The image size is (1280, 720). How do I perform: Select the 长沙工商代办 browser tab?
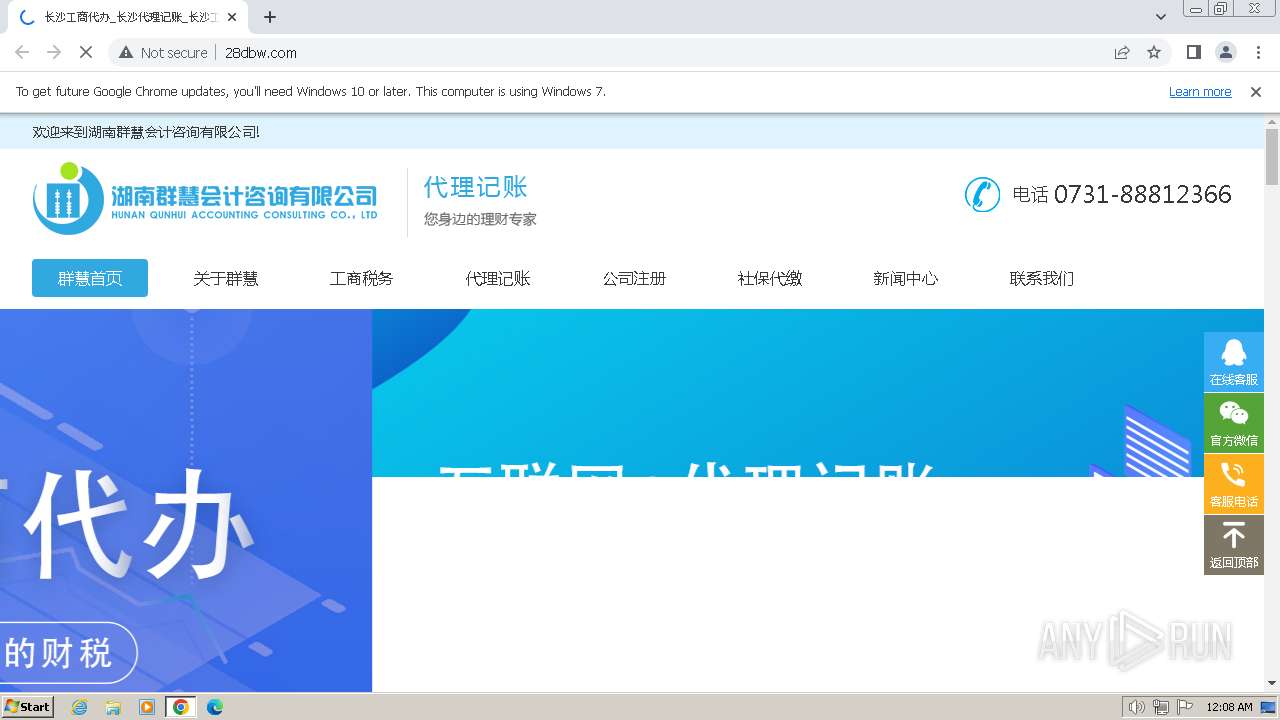point(130,17)
